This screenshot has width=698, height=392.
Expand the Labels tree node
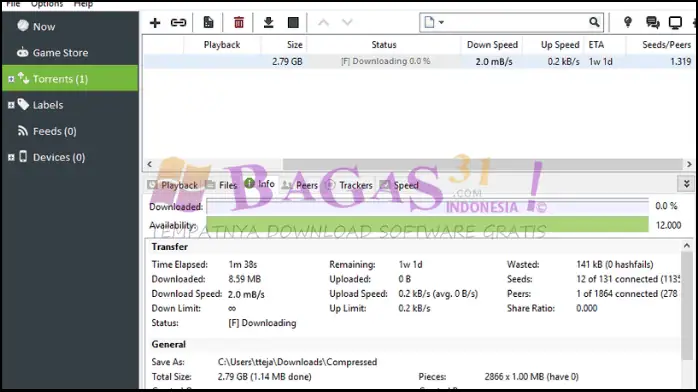11,105
